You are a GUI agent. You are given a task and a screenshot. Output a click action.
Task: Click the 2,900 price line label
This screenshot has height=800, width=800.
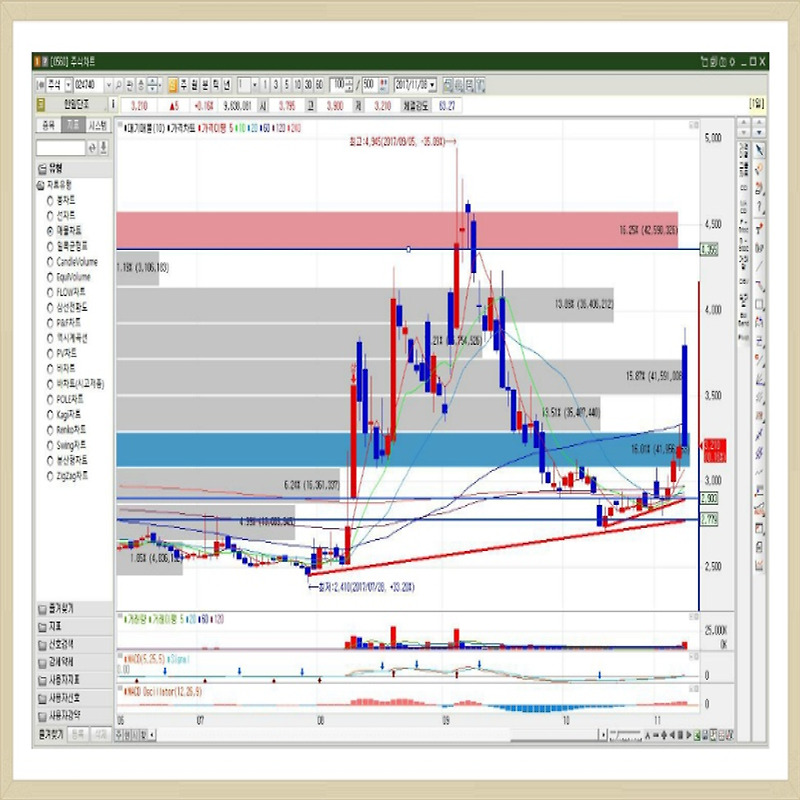coord(709,498)
